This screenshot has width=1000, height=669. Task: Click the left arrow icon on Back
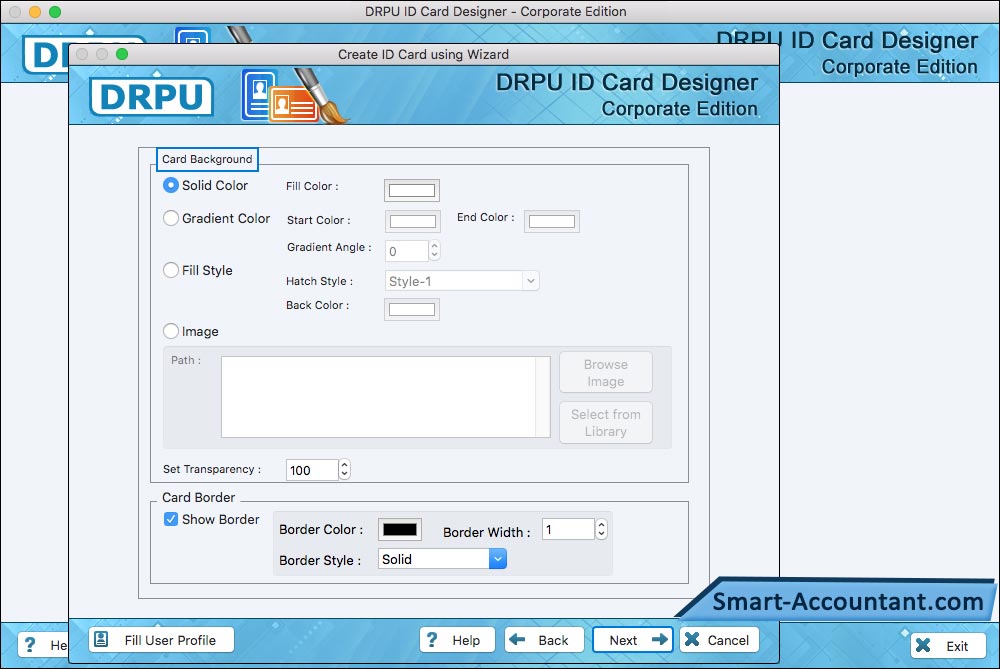(517, 639)
